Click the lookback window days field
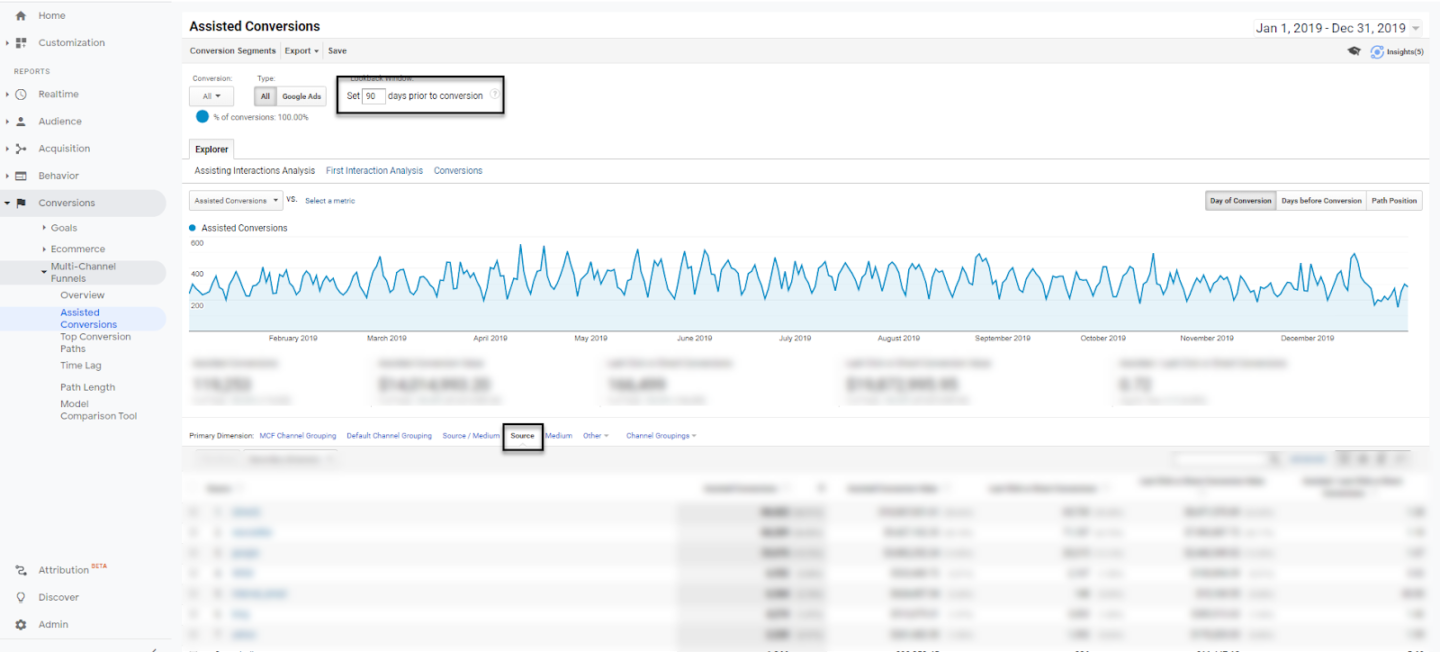1440x652 pixels. (x=373, y=96)
